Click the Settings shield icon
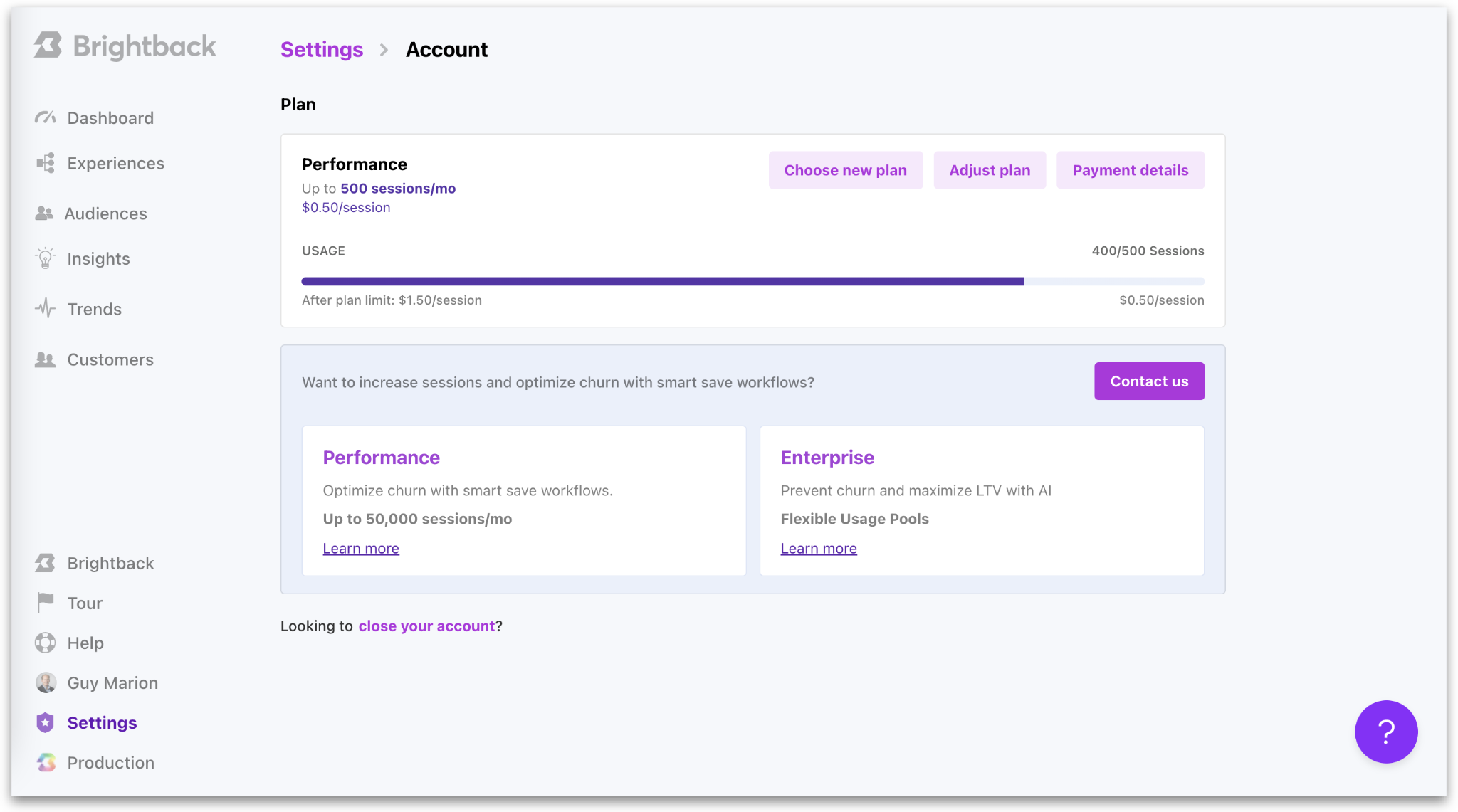The width and height of the screenshot is (1458, 812). point(46,722)
